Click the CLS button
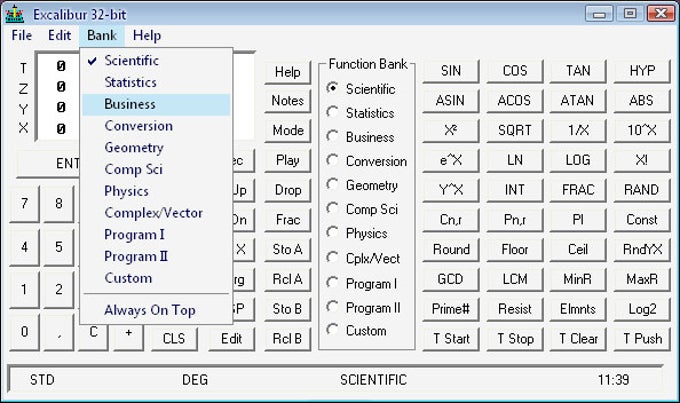The height and width of the screenshot is (403, 680). tap(174, 339)
